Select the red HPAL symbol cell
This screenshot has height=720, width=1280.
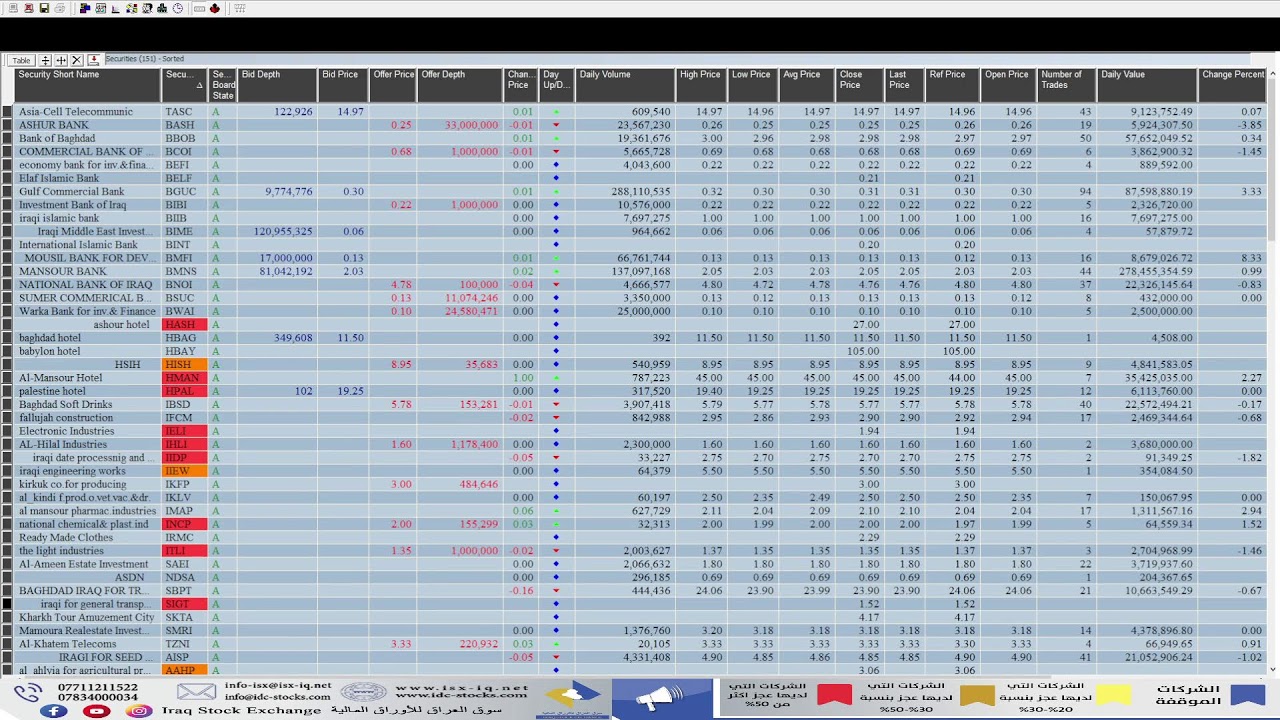[x=185, y=391]
